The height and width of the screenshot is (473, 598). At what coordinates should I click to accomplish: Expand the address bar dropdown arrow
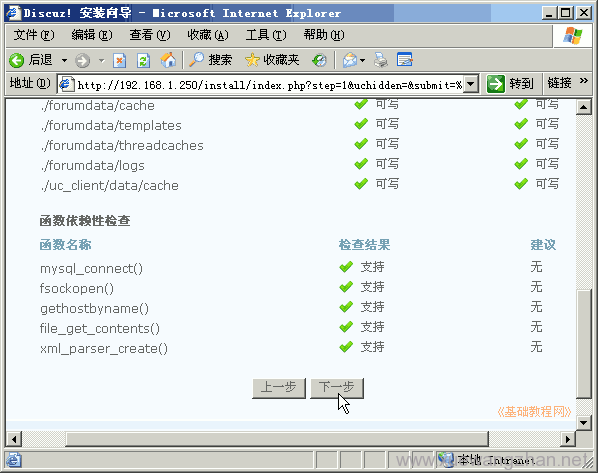click(x=471, y=84)
